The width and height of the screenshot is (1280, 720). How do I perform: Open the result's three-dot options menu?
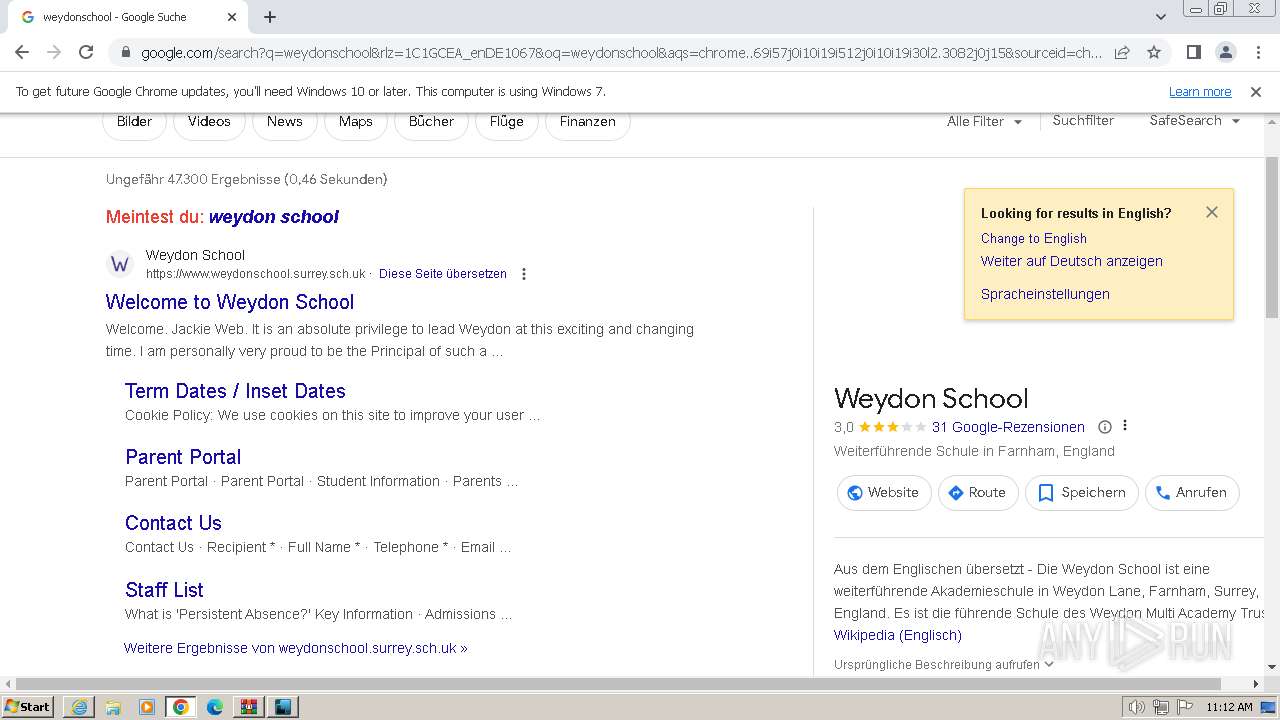click(524, 273)
